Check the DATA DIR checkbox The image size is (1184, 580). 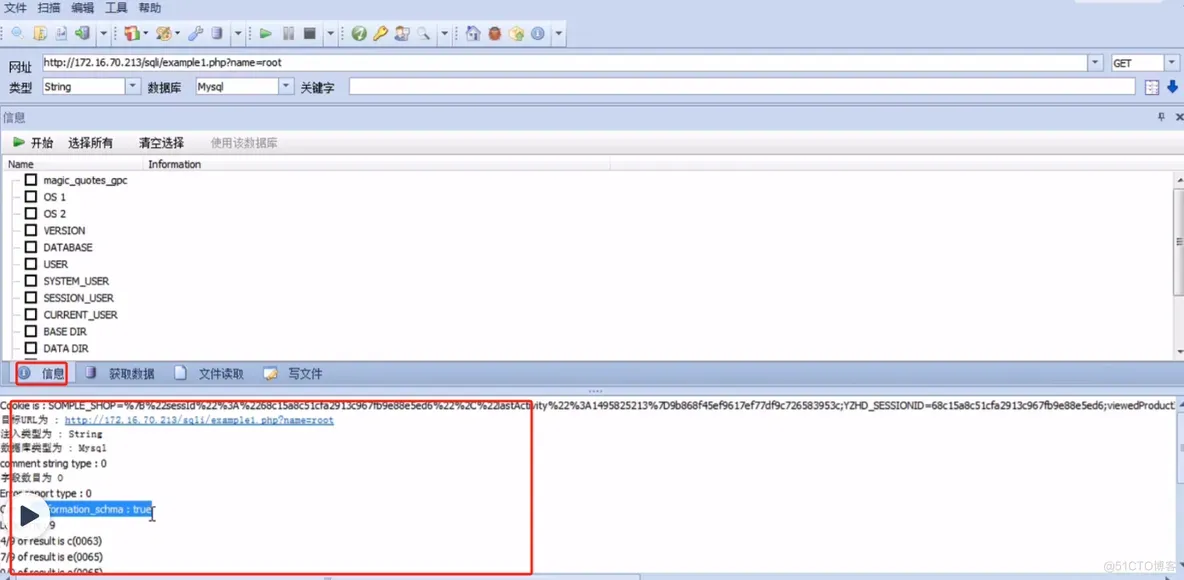coord(31,348)
